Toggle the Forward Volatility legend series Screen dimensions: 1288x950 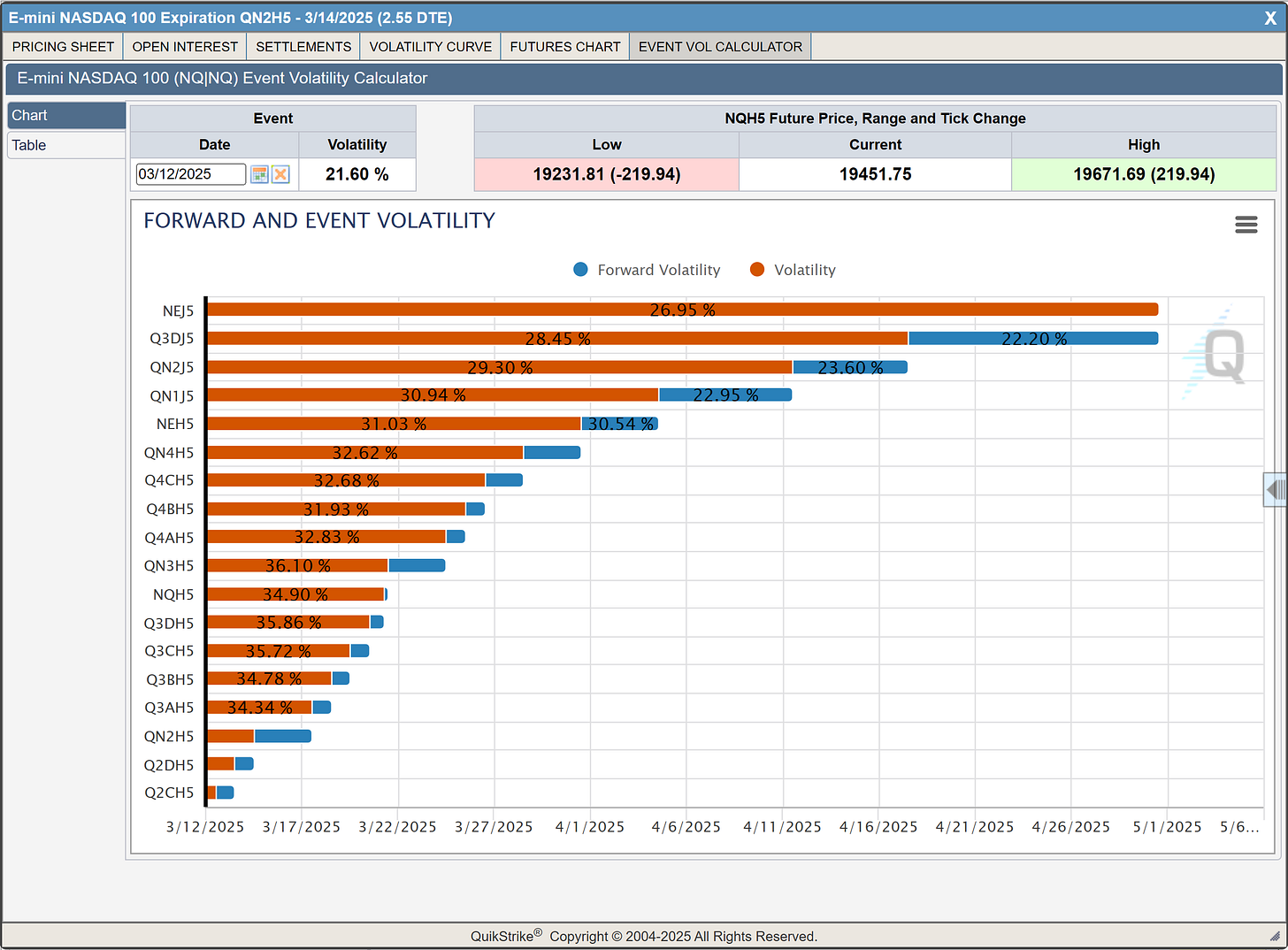coord(647,270)
